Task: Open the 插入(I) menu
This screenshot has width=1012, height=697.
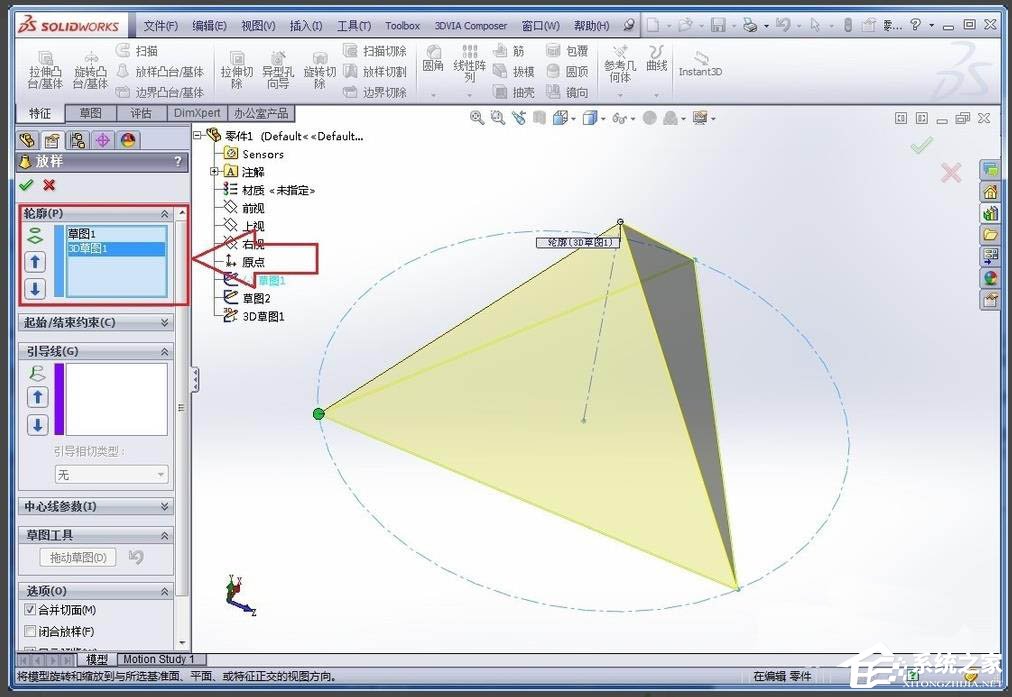Action: (306, 26)
